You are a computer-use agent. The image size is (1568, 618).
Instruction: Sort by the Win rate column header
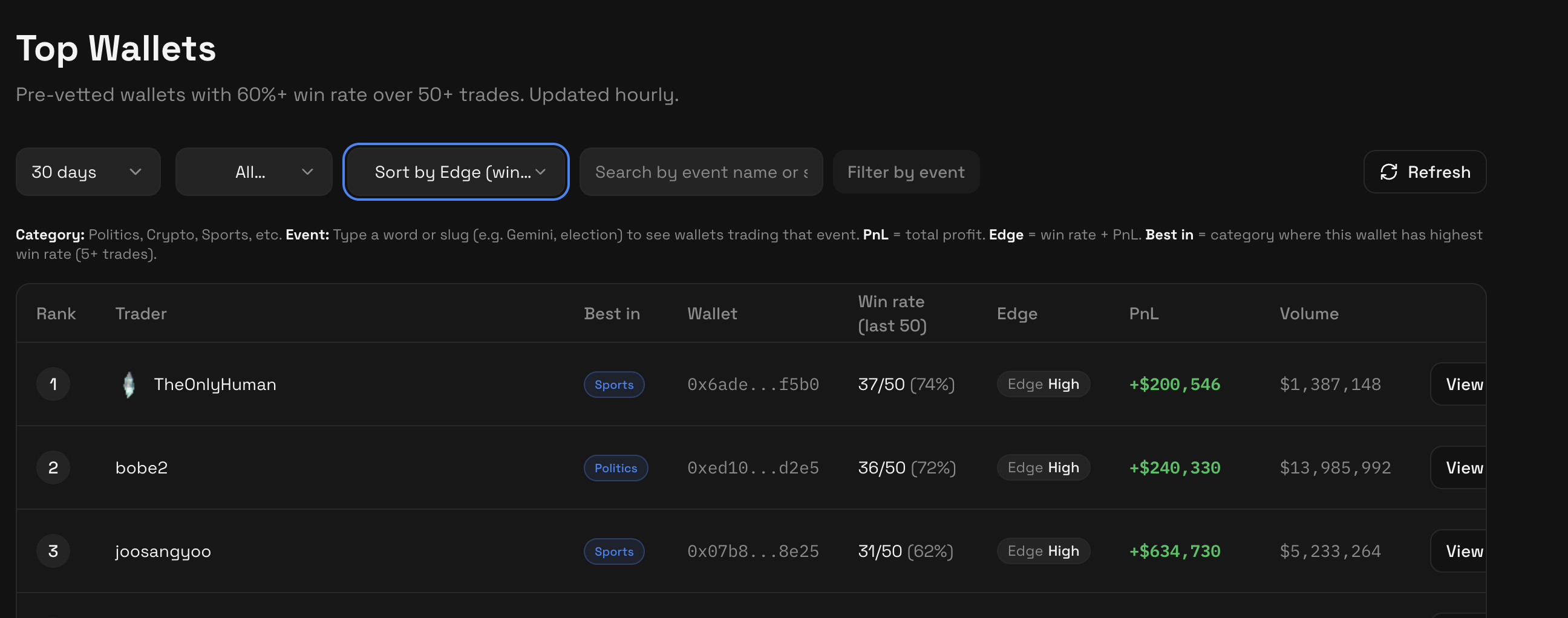point(891,313)
